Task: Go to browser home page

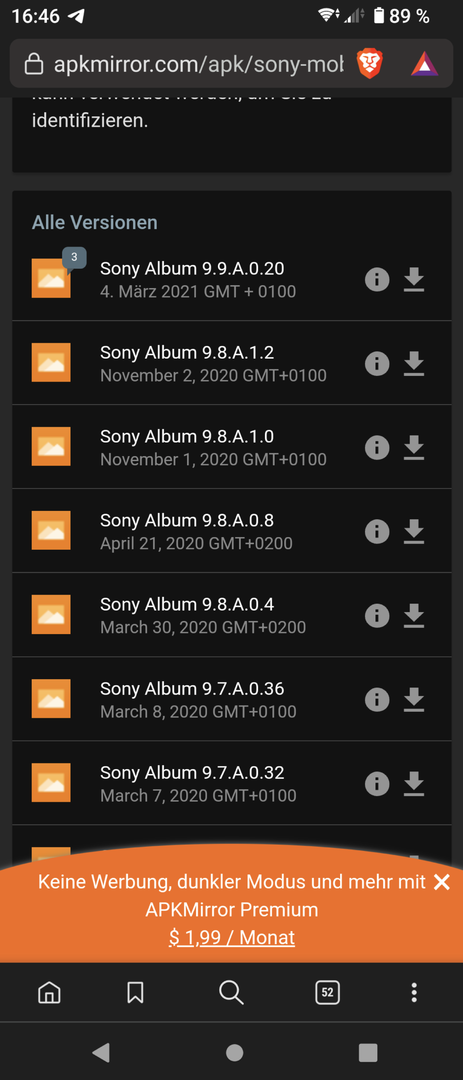Action: tap(49, 993)
